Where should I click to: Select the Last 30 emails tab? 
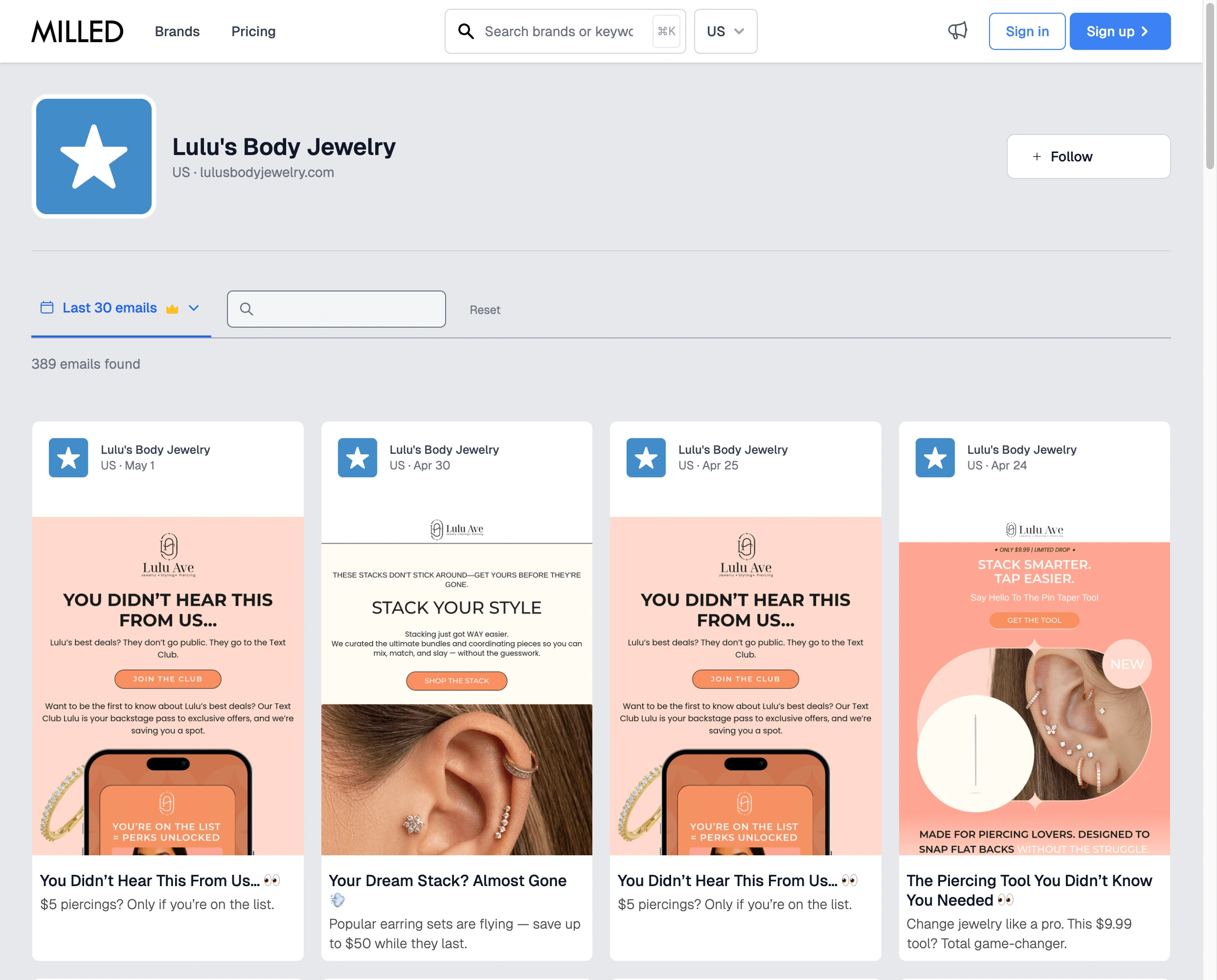[121, 308]
